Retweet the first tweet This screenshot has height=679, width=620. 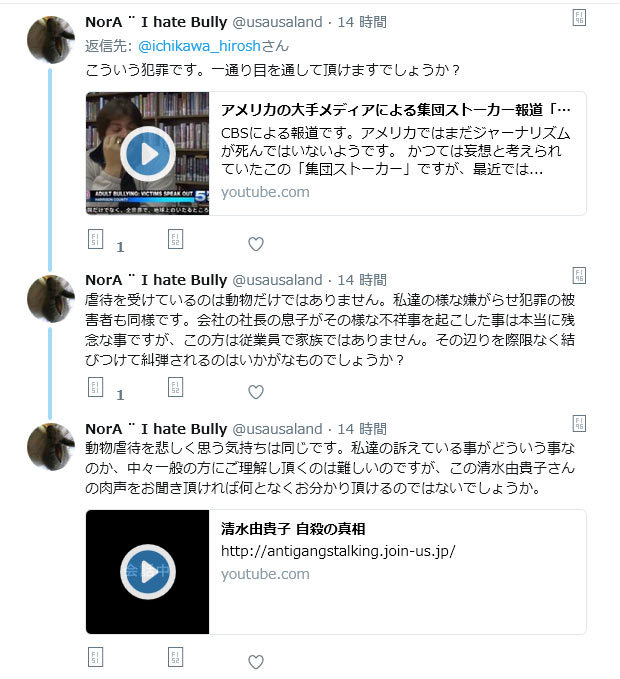click(175, 239)
